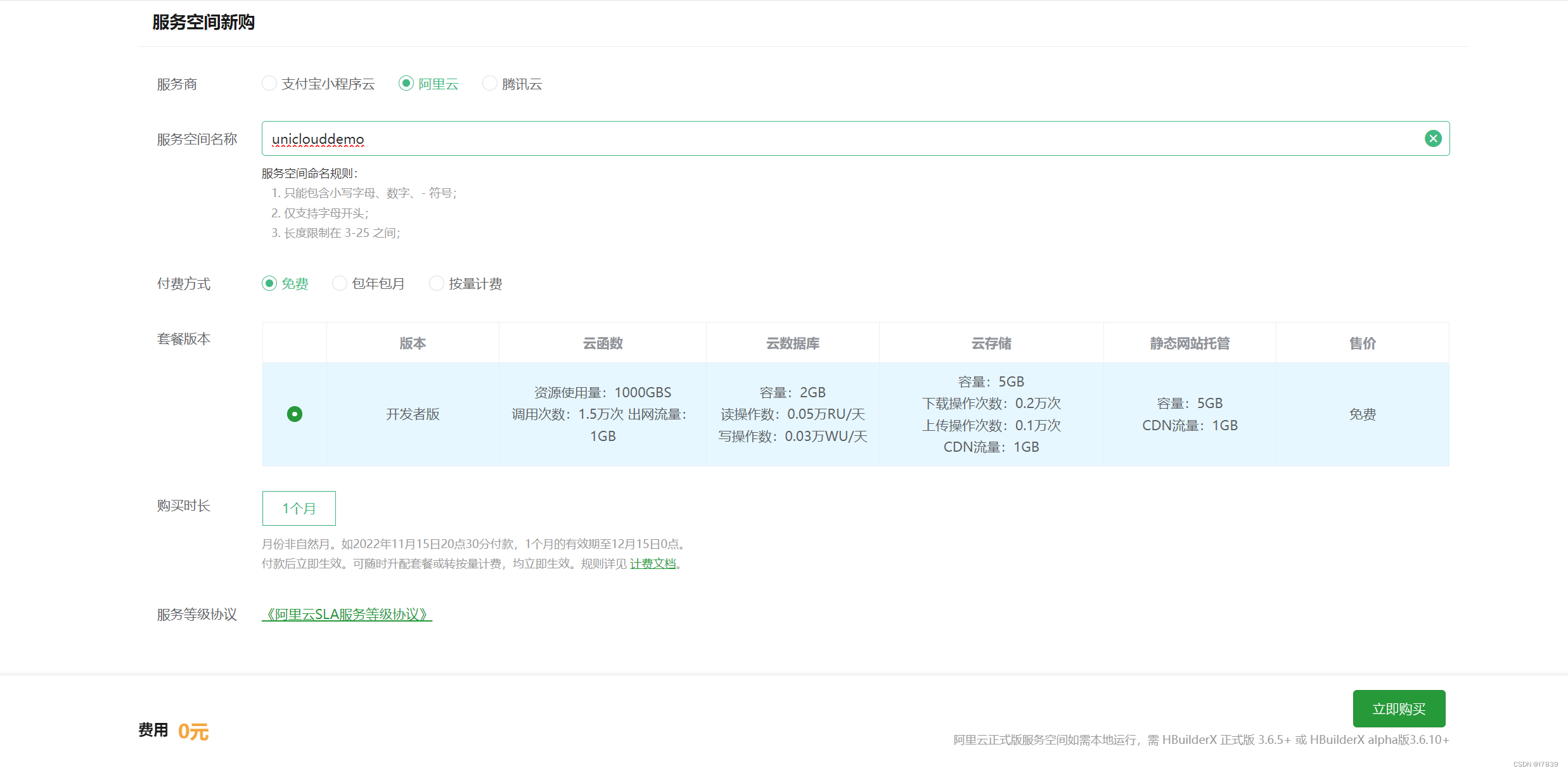The image size is (1568, 773).
Task: Open the 计费文档 billing documentation link
Action: (653, 563)
